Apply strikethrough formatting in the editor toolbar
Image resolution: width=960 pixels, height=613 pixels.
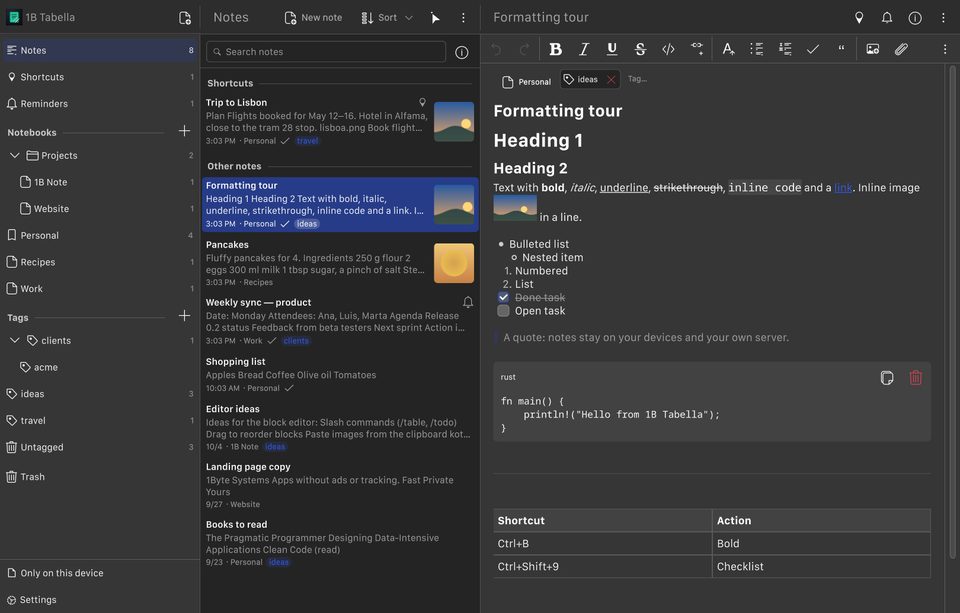(x=640, y=49)
